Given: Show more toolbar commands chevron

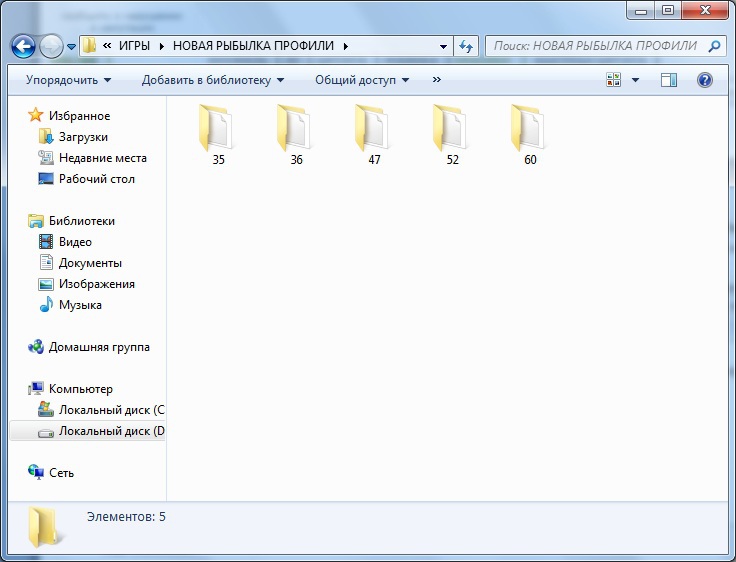Looking at the screenshot, I should (437, 80).
